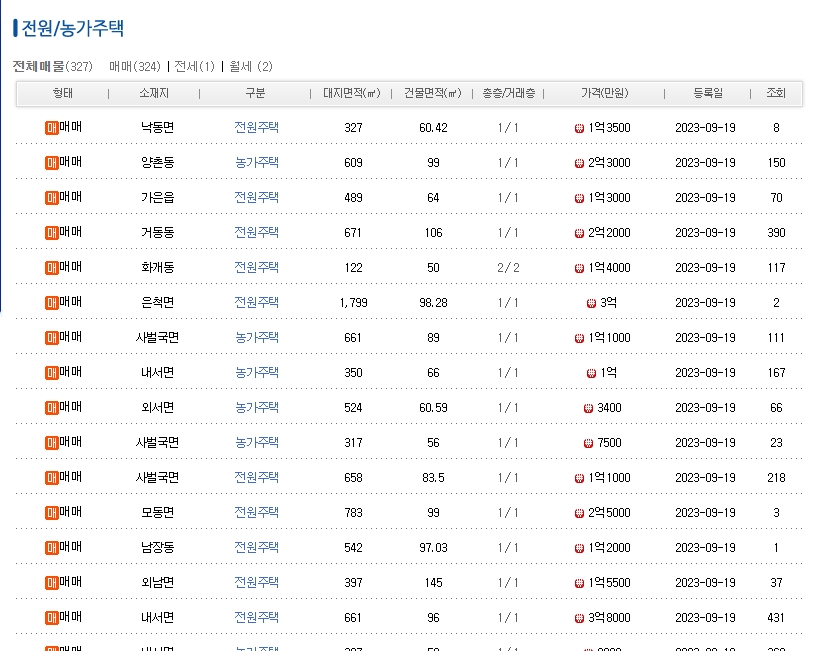Image resolution: width=837 pixels, height=651 pixels.
Task: Click the price icon beside 1억3500
Action: coord(578,126)
